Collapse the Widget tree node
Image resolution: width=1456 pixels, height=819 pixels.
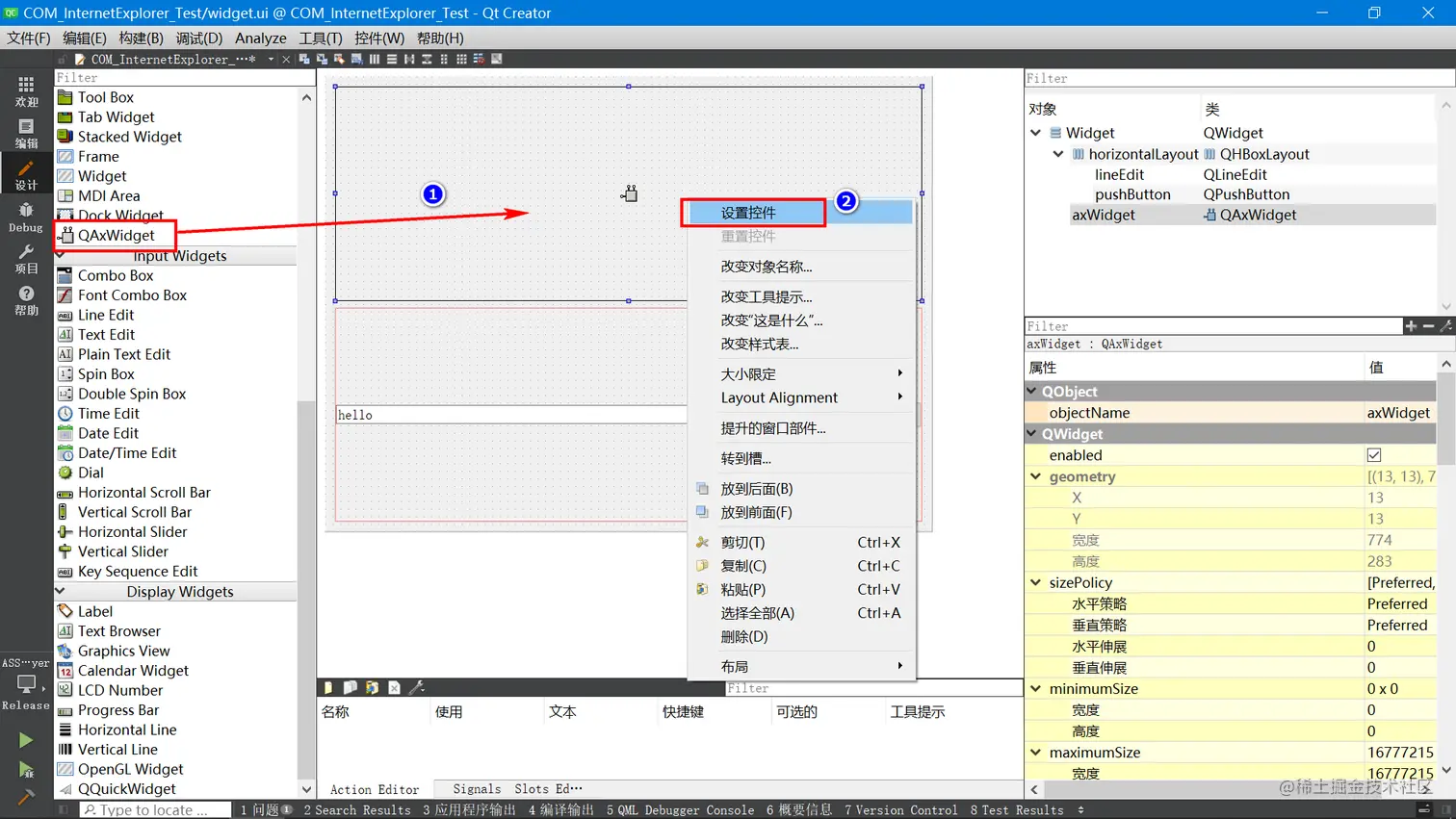point(1036,133)
